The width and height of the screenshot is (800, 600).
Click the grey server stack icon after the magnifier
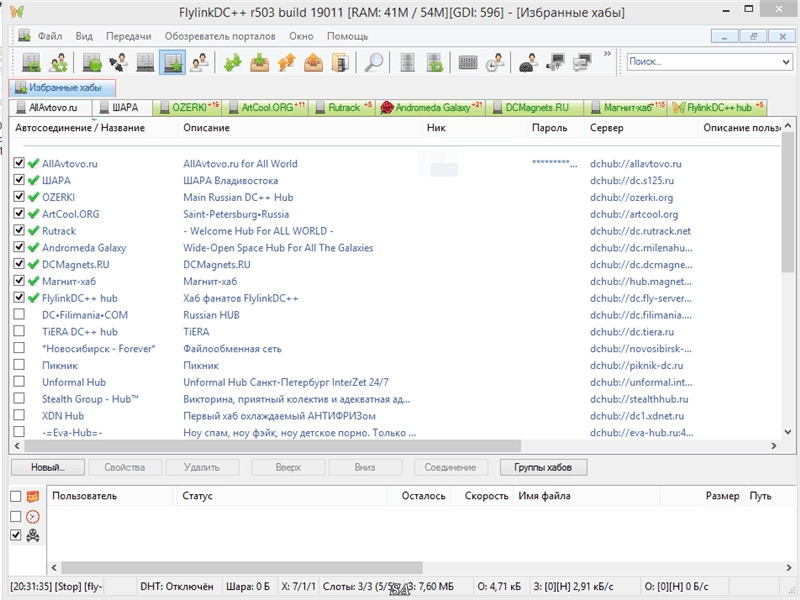(407, 62)
